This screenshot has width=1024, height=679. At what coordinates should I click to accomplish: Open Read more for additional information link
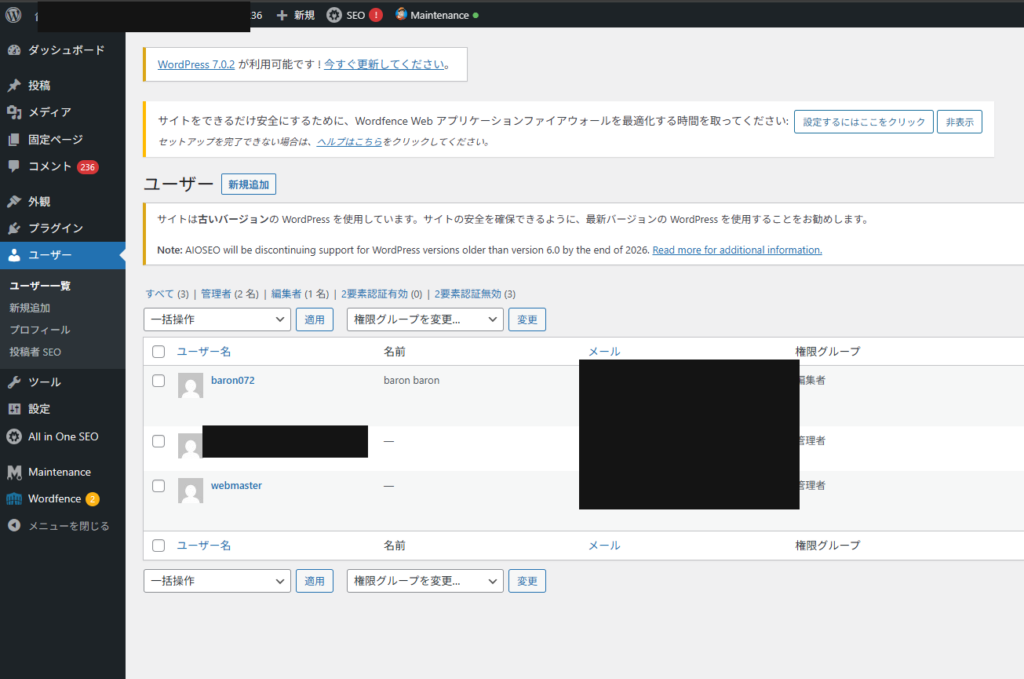coord(737,250)
